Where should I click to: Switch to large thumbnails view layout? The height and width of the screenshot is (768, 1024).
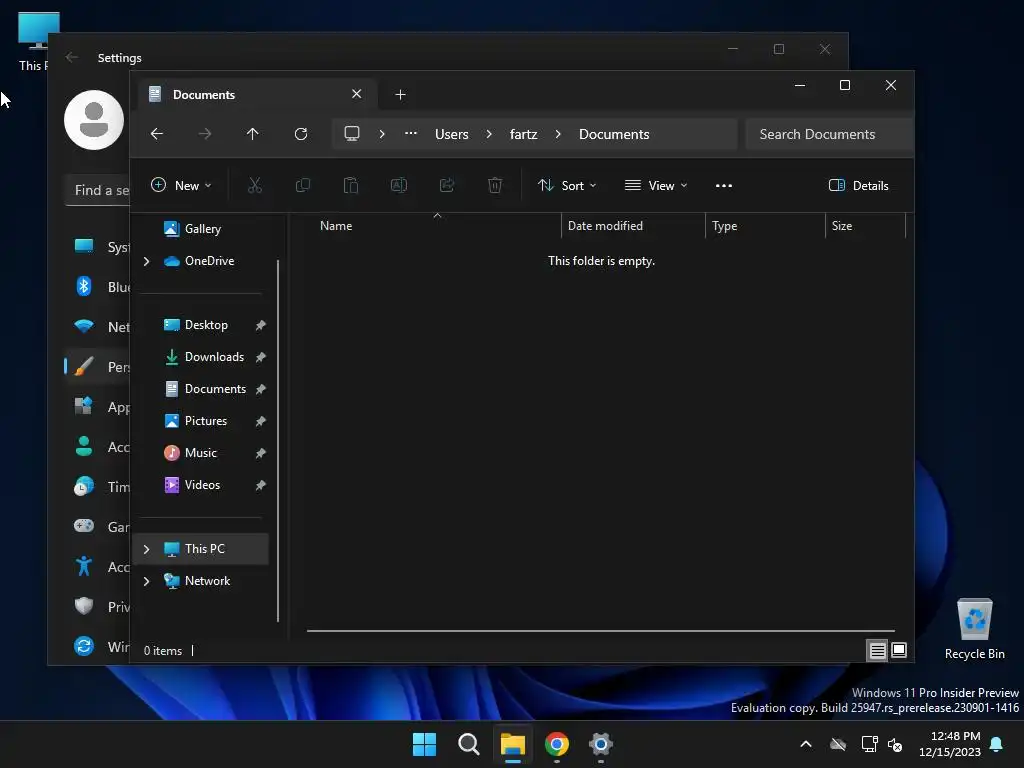coord(899,650)
